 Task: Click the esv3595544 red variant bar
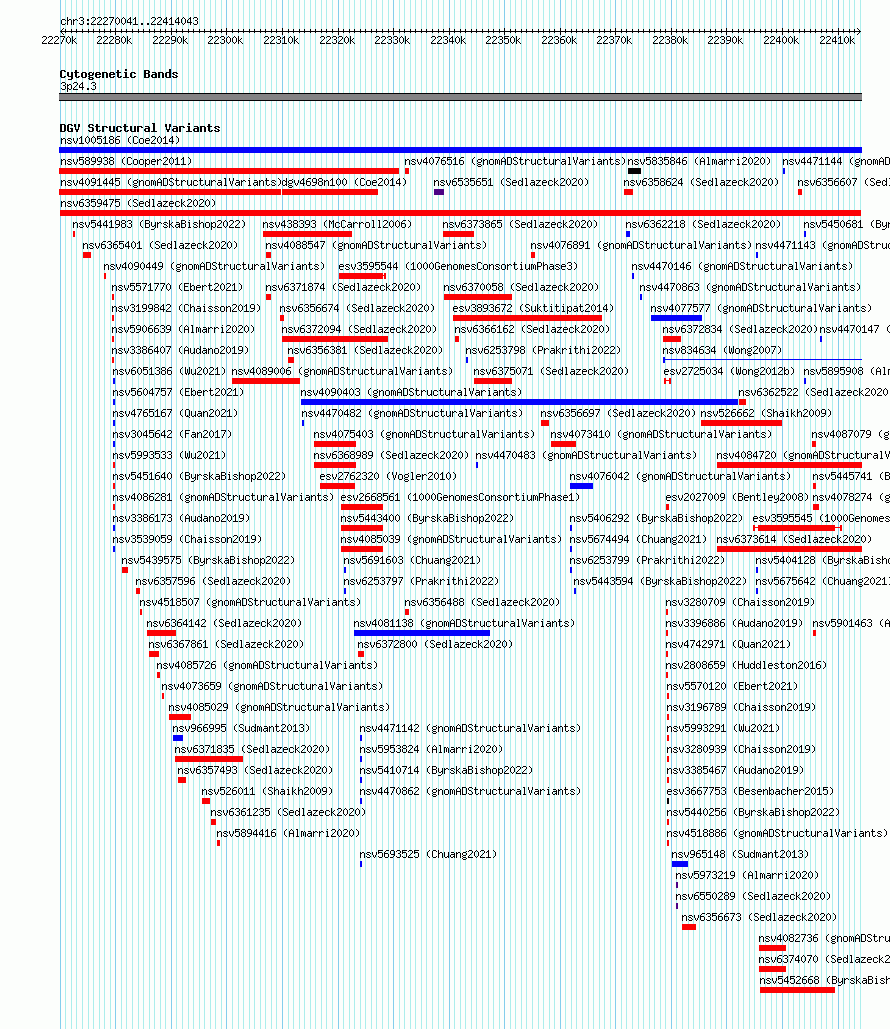pos(362,276)
